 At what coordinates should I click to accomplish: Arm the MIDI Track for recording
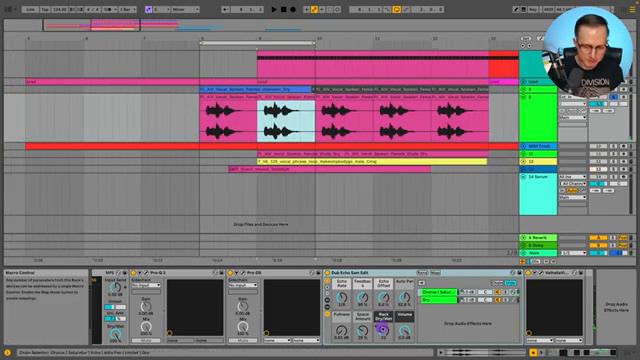[623, 146]
